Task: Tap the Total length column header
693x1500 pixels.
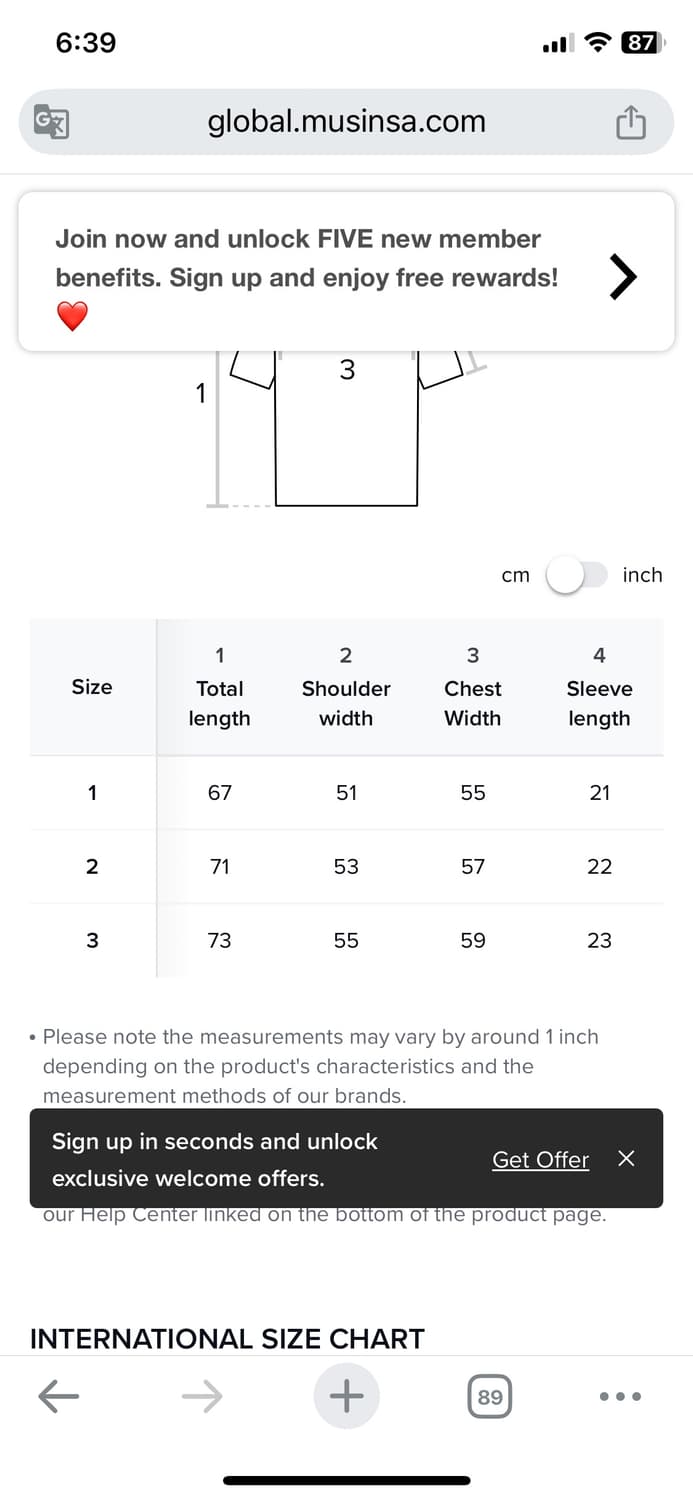Action: 219,688
